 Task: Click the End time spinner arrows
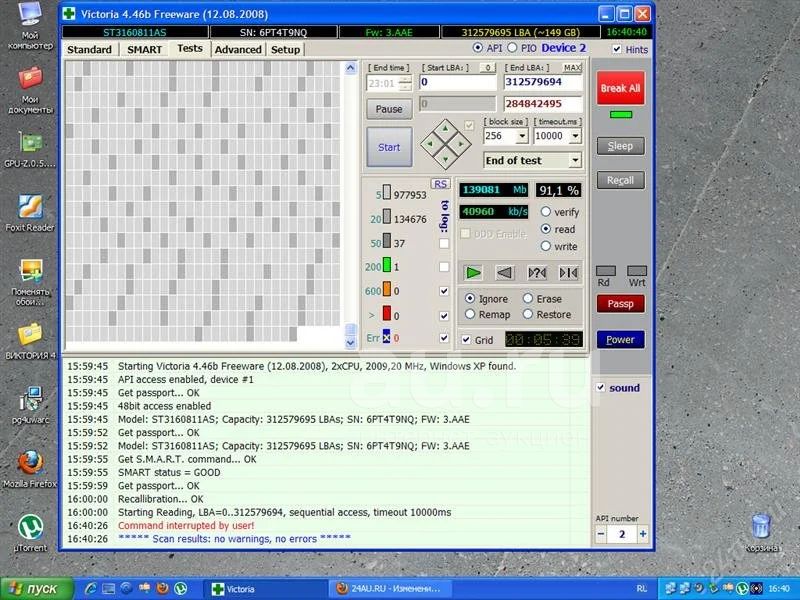tap(406, 83)
